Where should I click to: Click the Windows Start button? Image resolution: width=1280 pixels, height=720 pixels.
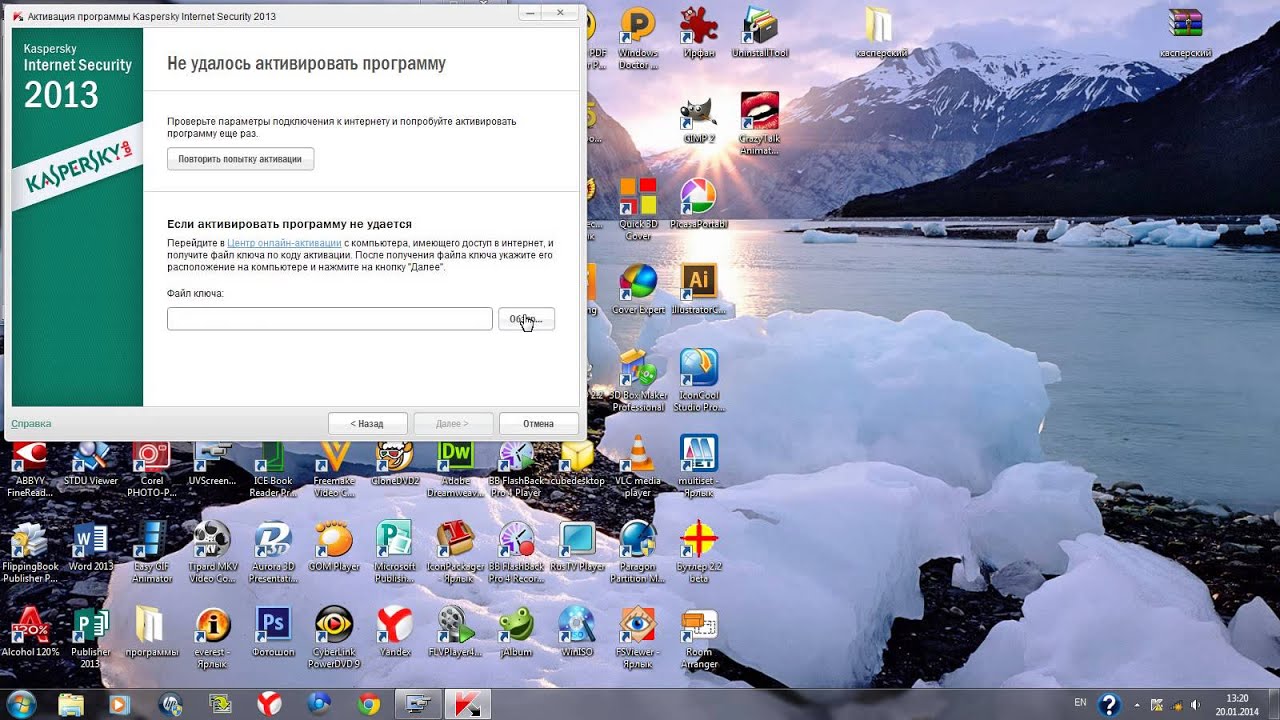point(20,703)
